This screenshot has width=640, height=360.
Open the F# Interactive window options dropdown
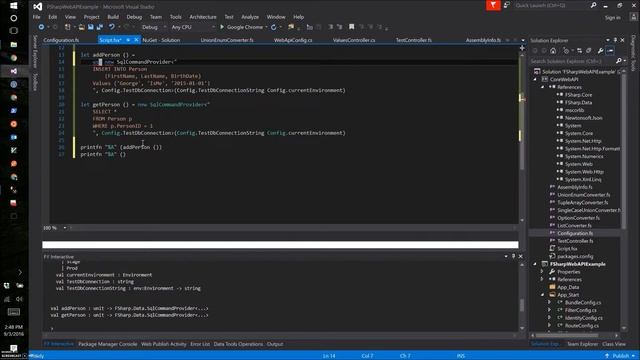[506, 256]
